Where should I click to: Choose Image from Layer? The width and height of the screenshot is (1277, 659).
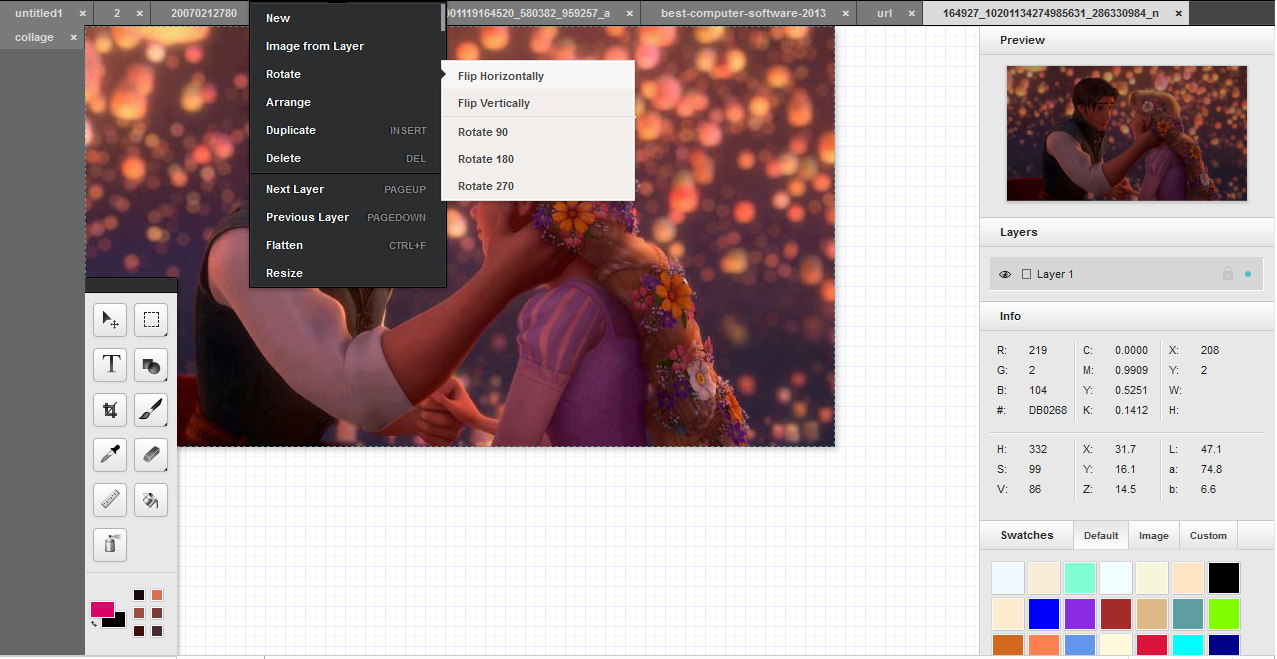(x=347, y=46)
